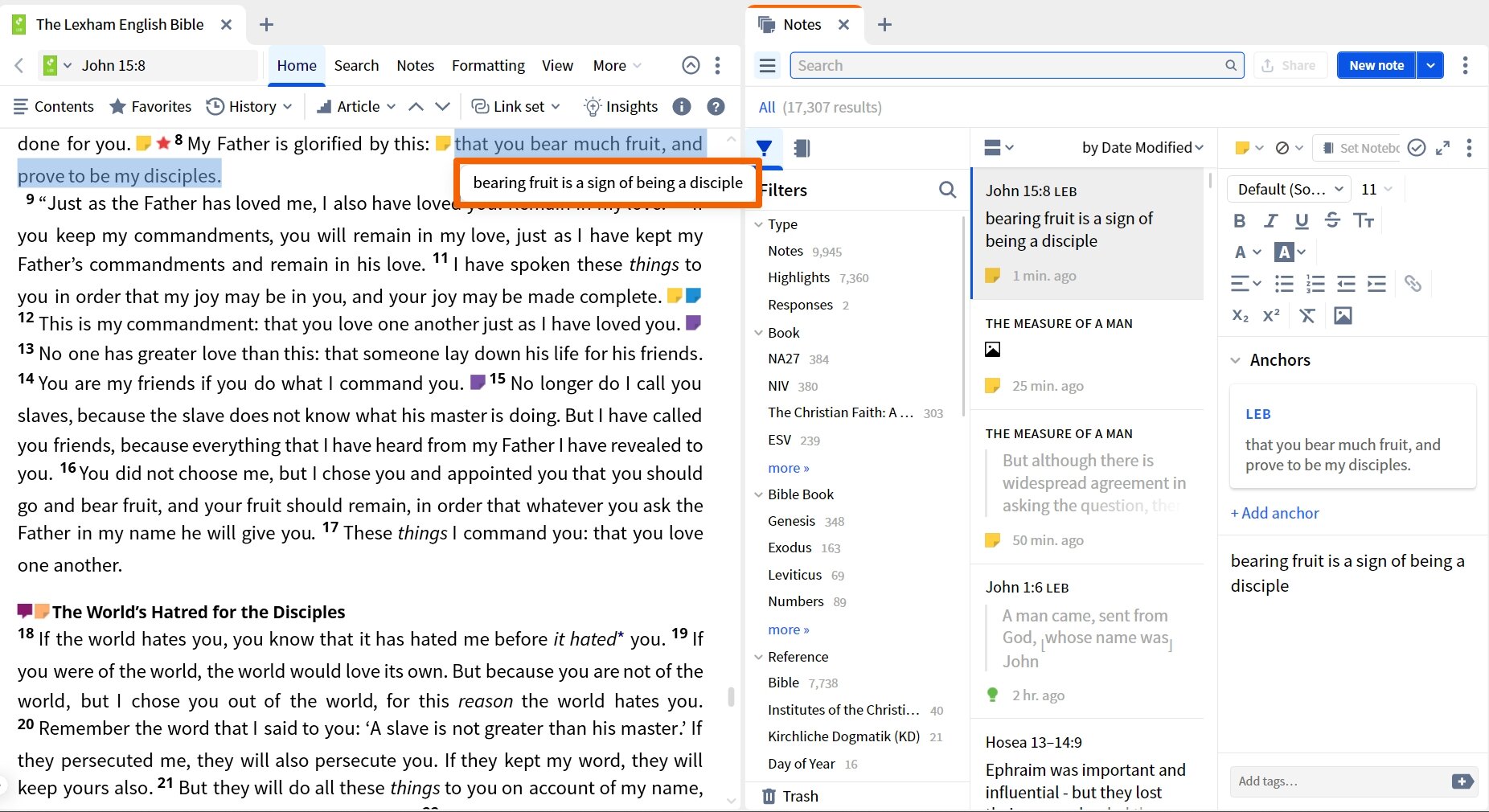Viewport: 1489px width, 812px height.
Task: Click the New note button
Action: 1376,65
